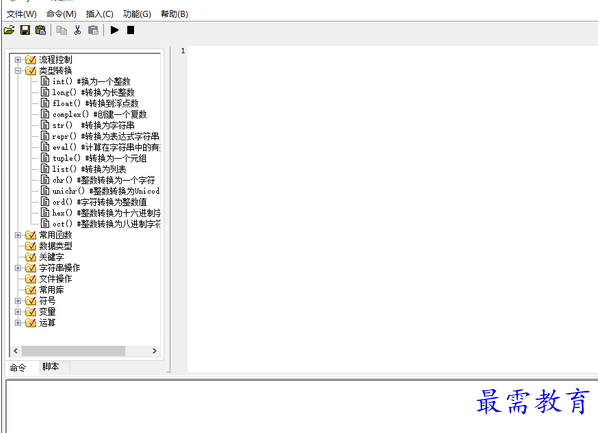
Task: Toggle the 类型转换 folder checkbox icon
Action: coord(31,71)
